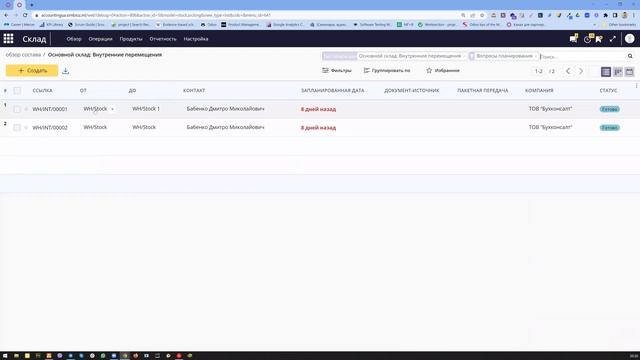The width and height of the screenshot is (640, 360).
Task: Open the Фильтры dropdown
Action: (337, 71)
